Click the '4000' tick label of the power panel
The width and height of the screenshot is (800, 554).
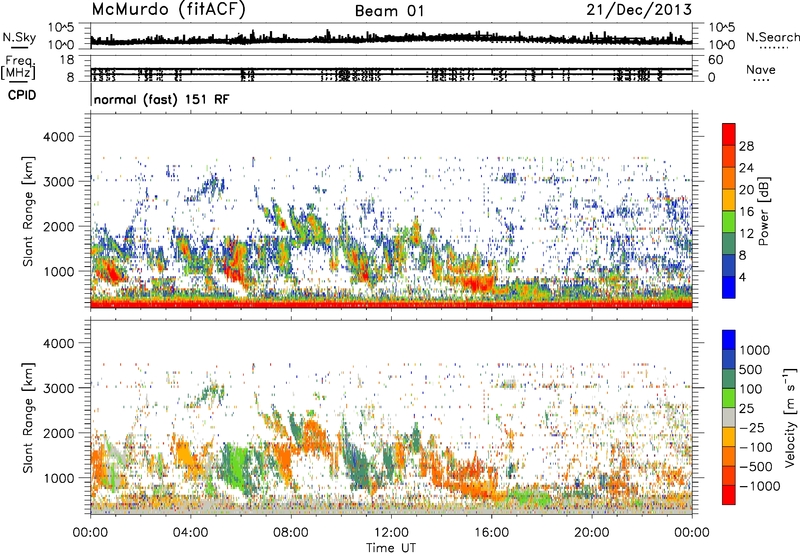click(59, 137)
